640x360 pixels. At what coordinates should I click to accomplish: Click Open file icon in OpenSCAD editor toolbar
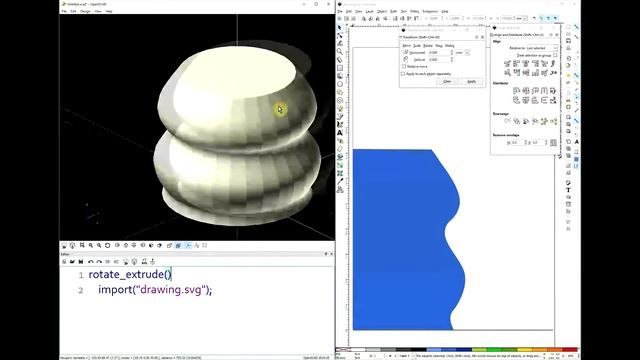72,262
